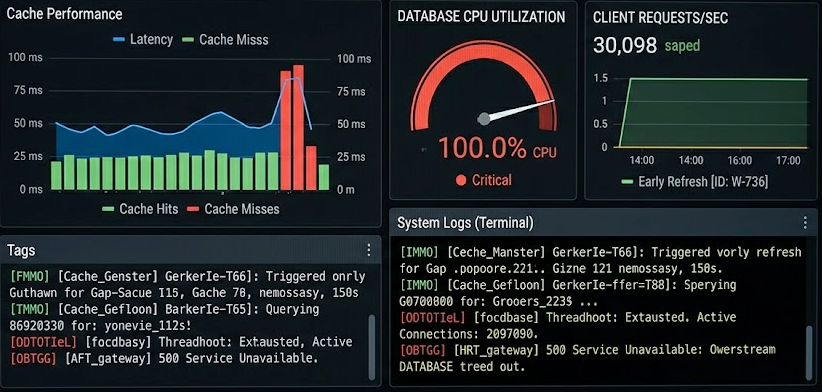Toggle Cache Misses red legend entry

point(233,209)
